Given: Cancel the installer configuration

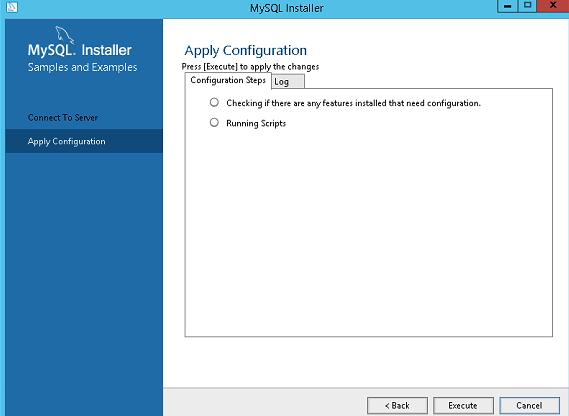Looking at the screenshot, I should pos(529,405).
